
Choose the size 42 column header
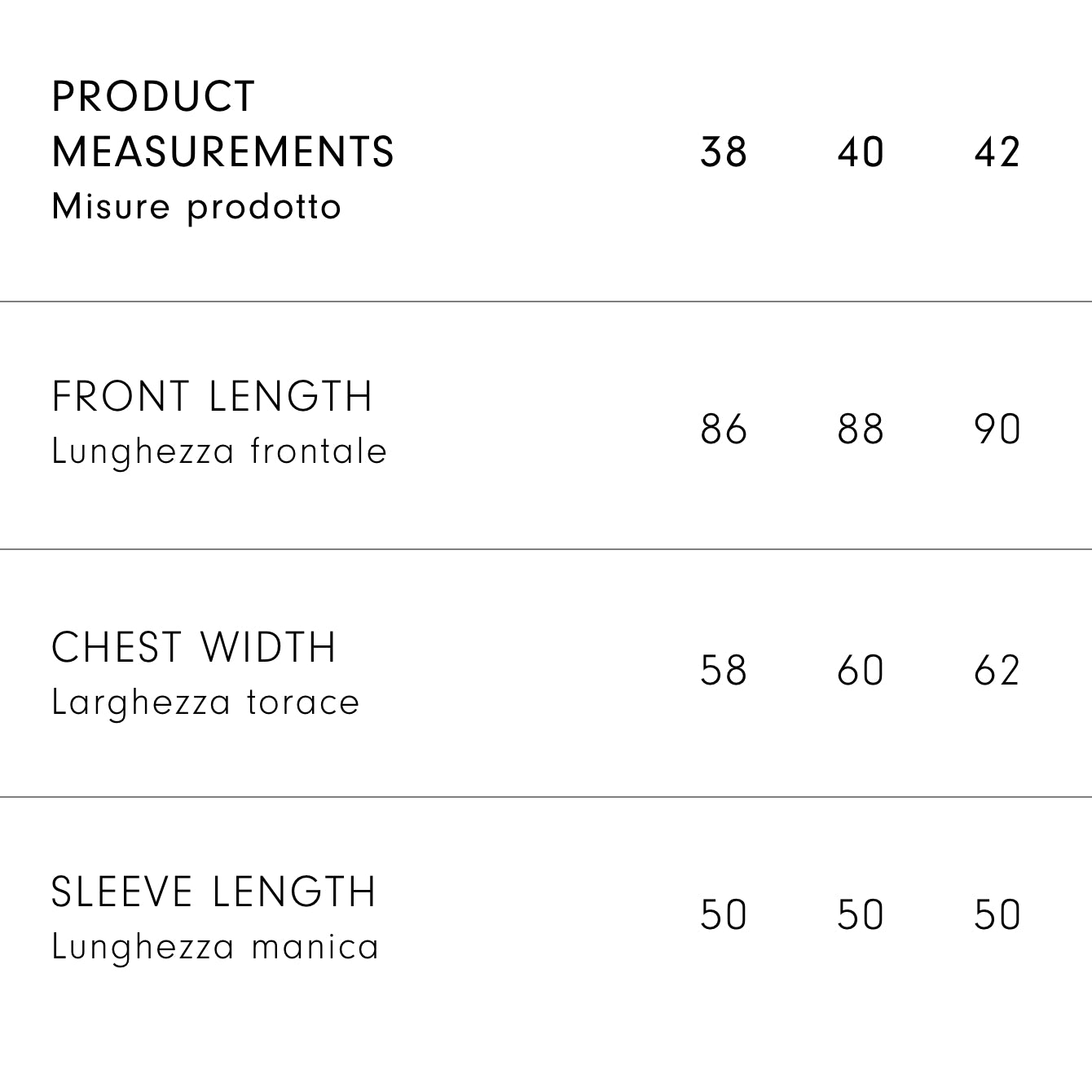(x=997, y=152)
